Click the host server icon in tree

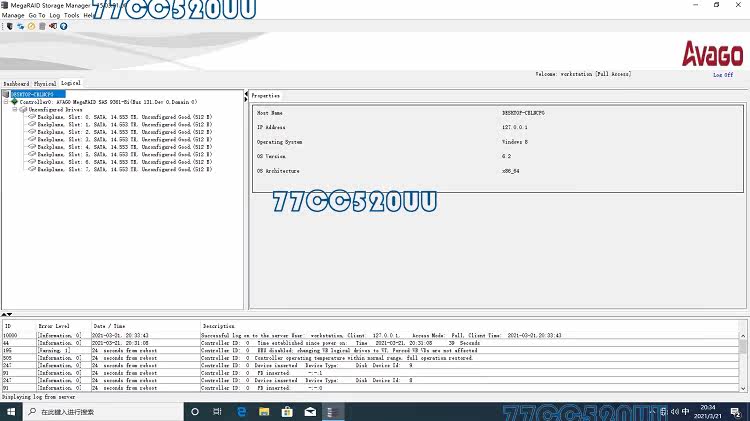(x=6, y=94)
